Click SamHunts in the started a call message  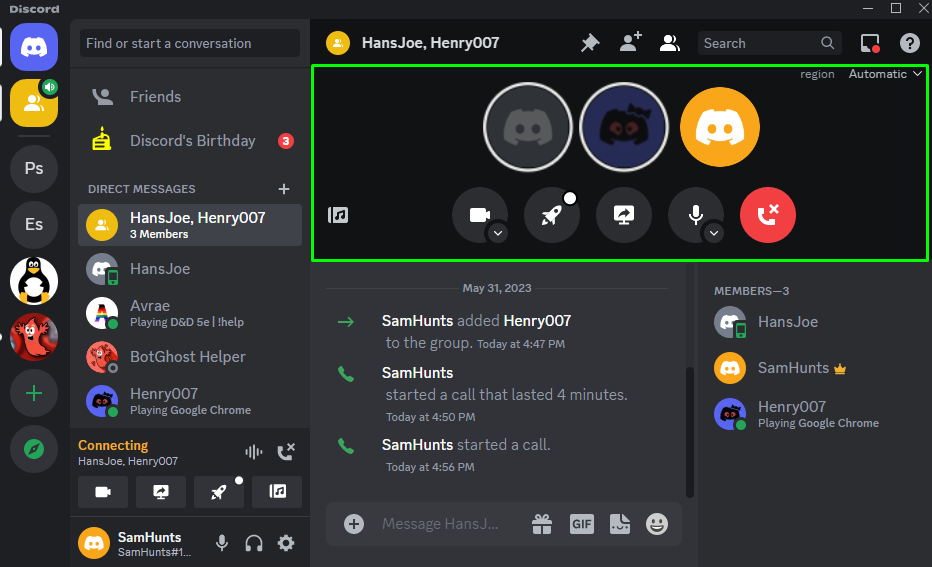417,445
